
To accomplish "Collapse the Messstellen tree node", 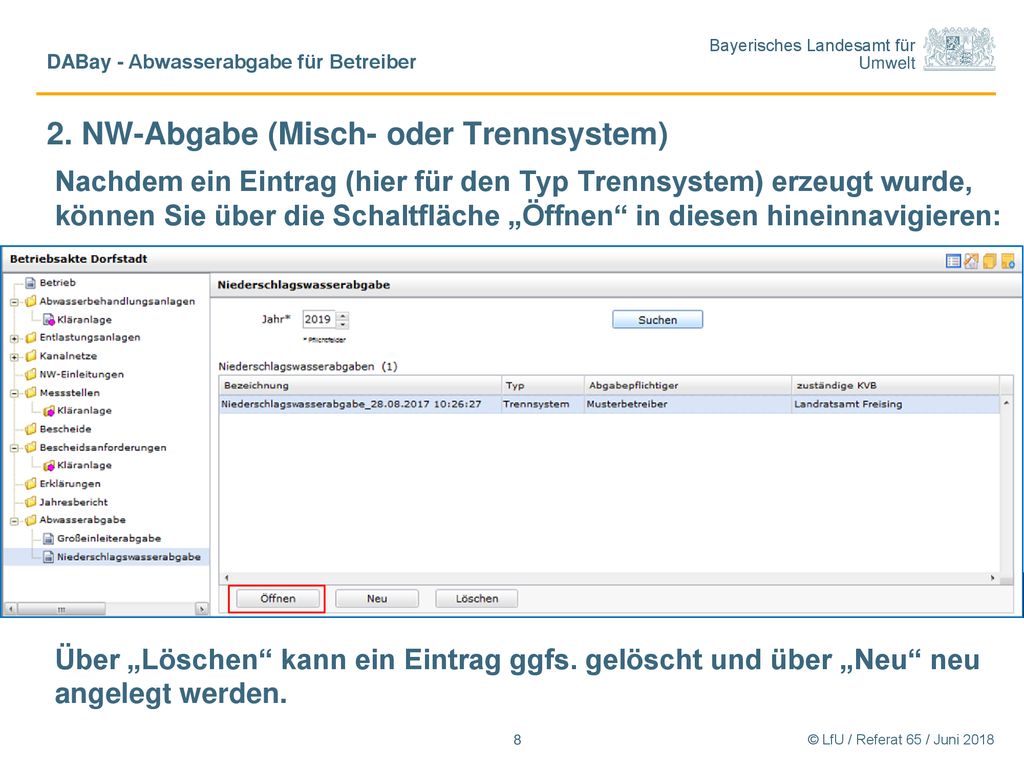I will point(14,394).
